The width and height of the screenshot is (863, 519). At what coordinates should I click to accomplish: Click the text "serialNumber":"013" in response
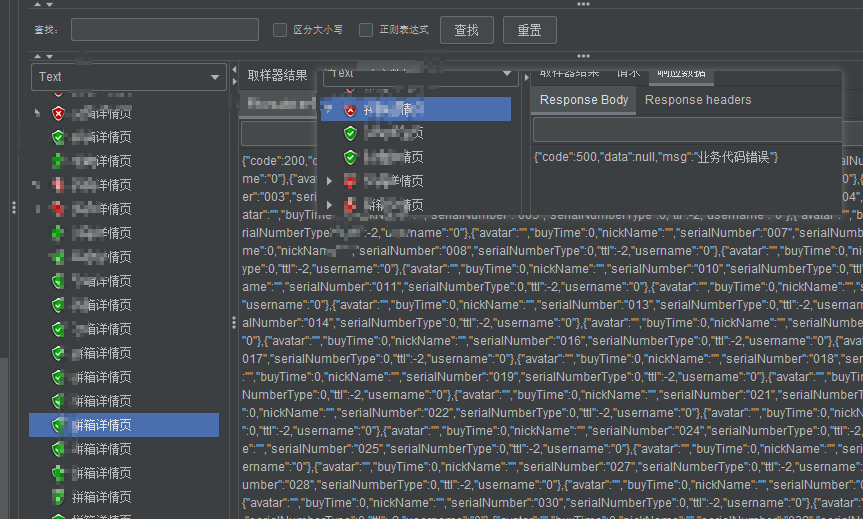click(x=599, y=305)
